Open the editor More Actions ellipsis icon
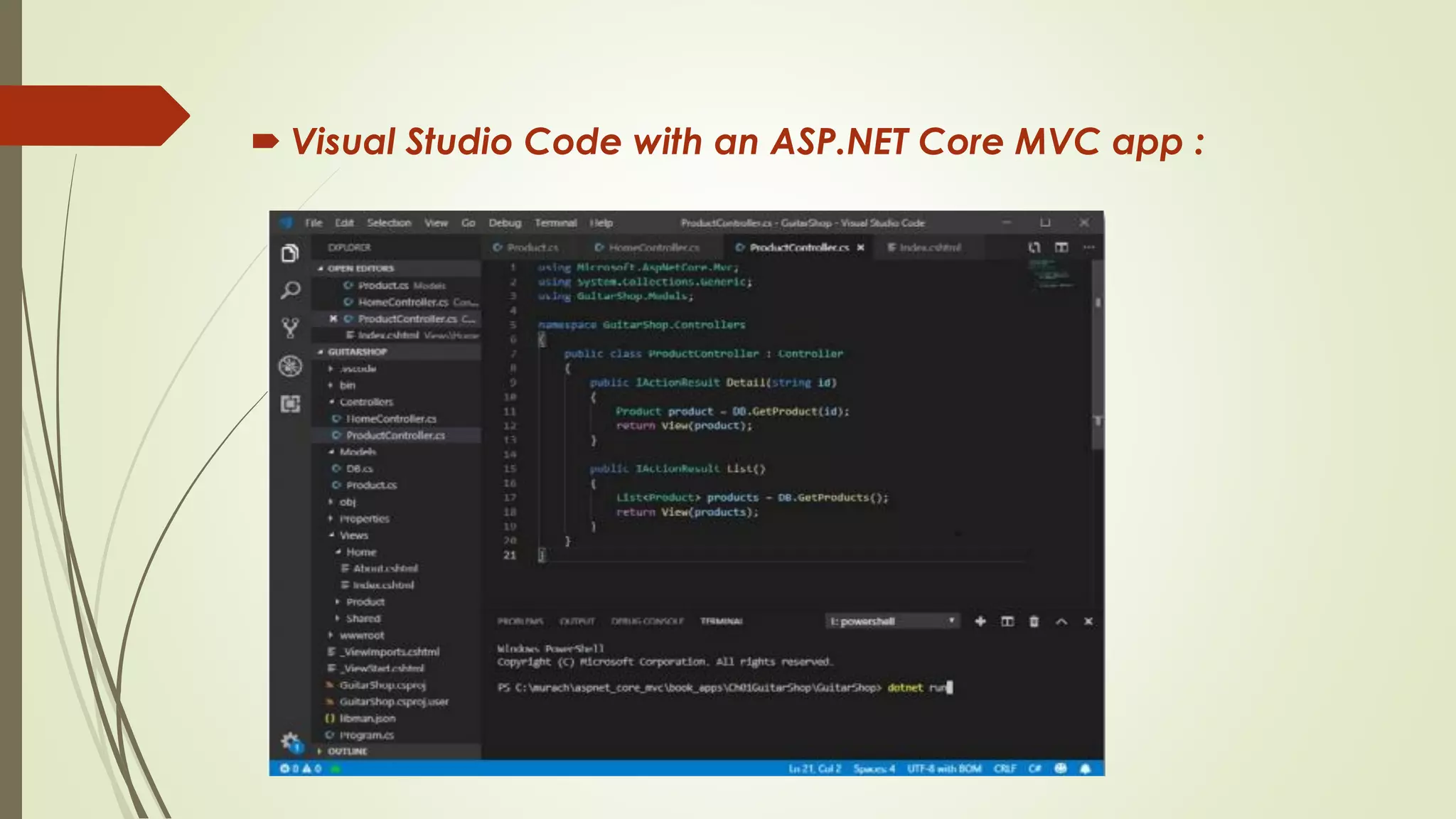Screen dimensions: 1456x819 coord(1089,247)
